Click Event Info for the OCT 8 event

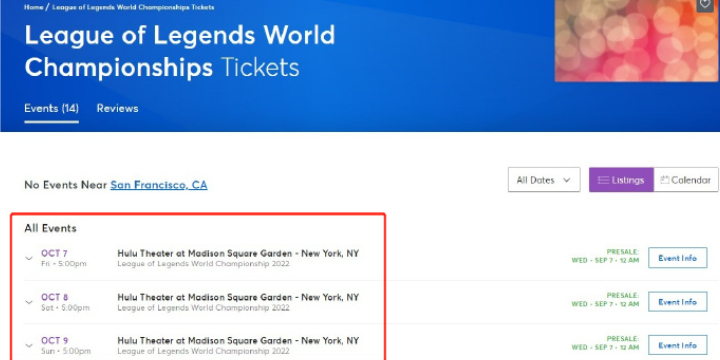tap(678, 302)
